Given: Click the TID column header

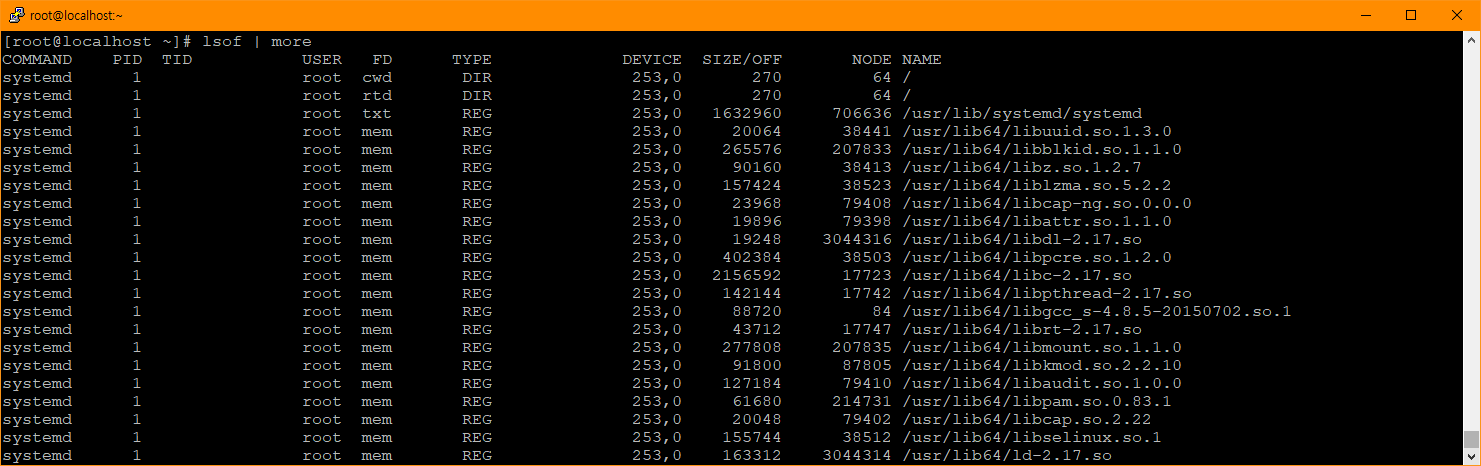Looking at the screenshot, I should (177, 59).
